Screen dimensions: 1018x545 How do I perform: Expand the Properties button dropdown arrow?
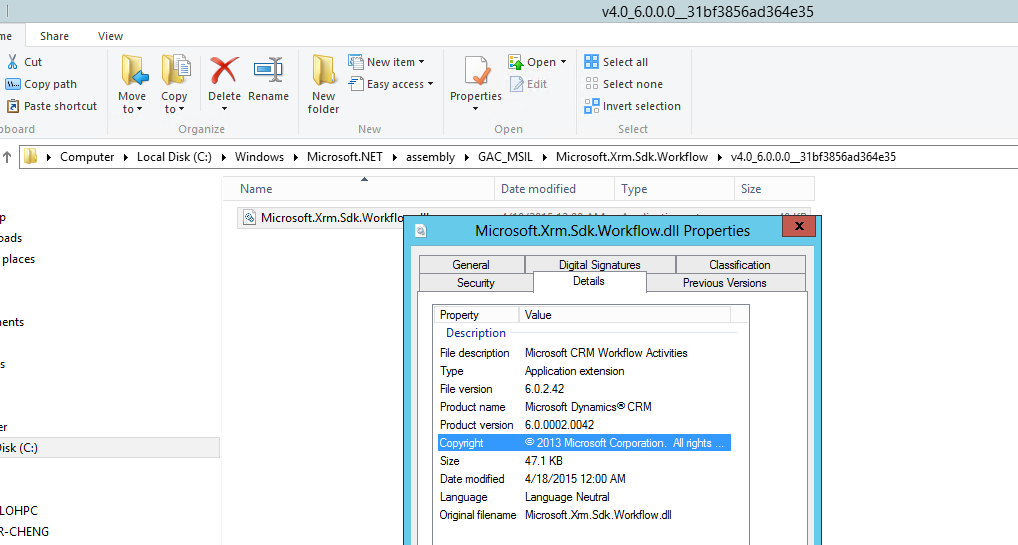click(475, 109)
